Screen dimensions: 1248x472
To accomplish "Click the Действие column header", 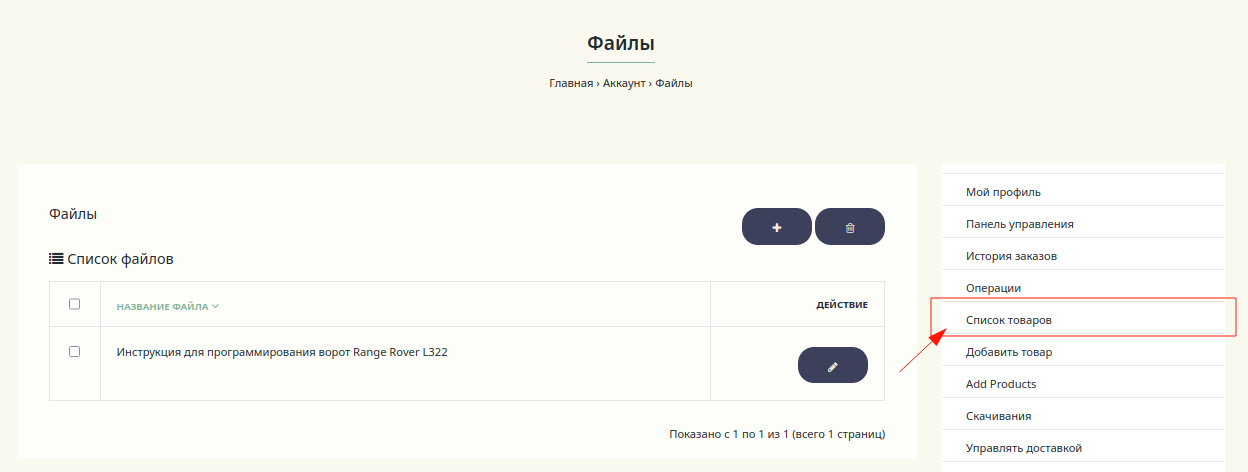I will 842,304.
